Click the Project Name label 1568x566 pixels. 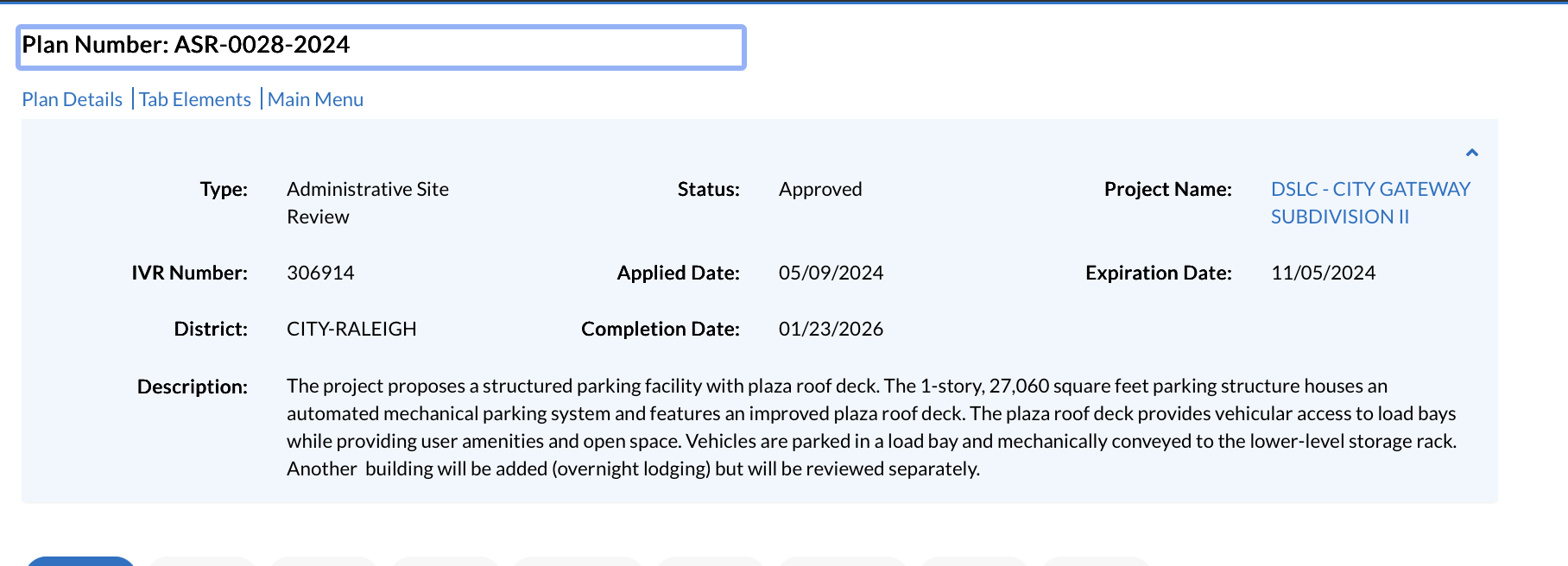pos(1168,189)
